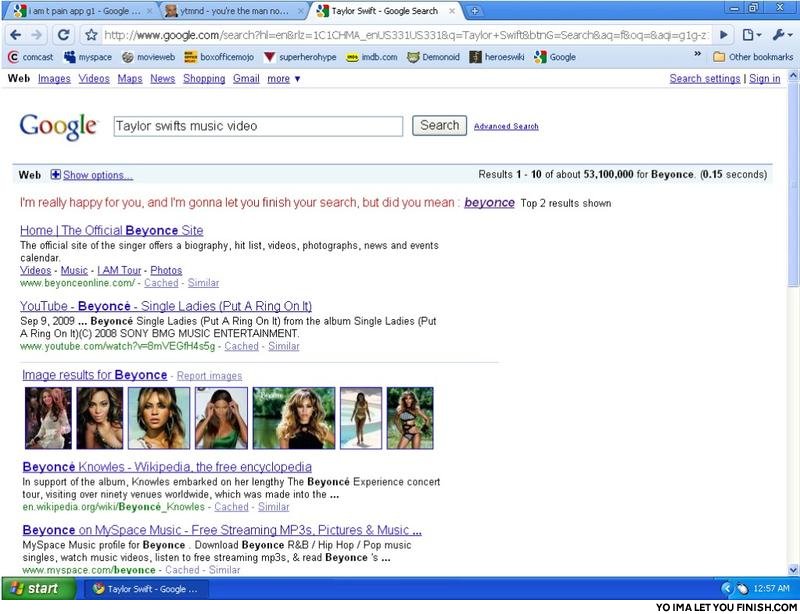This screenshot has width=800, height=614.
Task: Open the page menu icon
Action: click(752, 35)
